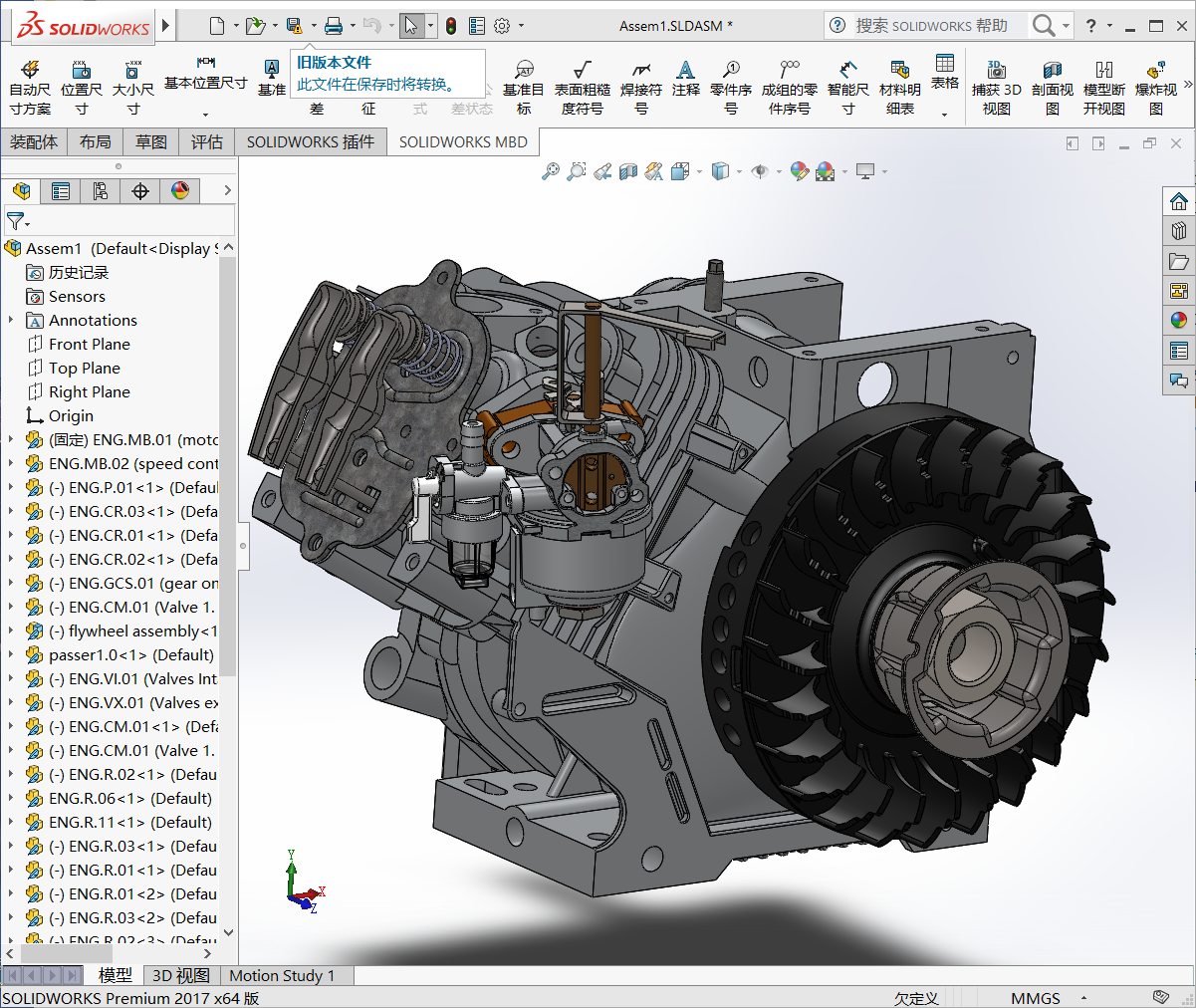Select the 大小尺寸 tool
This screenshot has height=1008, width=1196.
(132, 86)
